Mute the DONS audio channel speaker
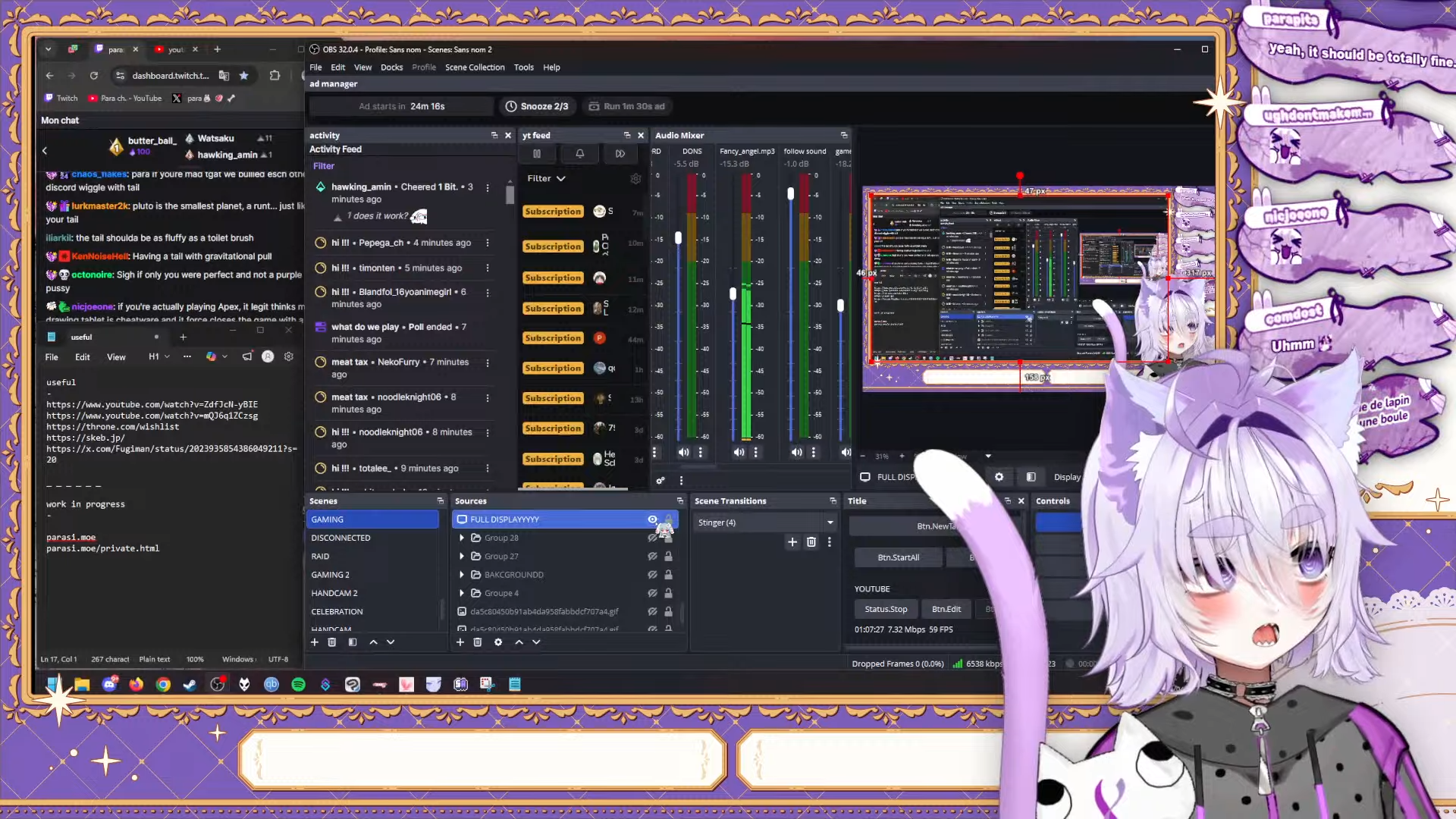 coord(683,453)
